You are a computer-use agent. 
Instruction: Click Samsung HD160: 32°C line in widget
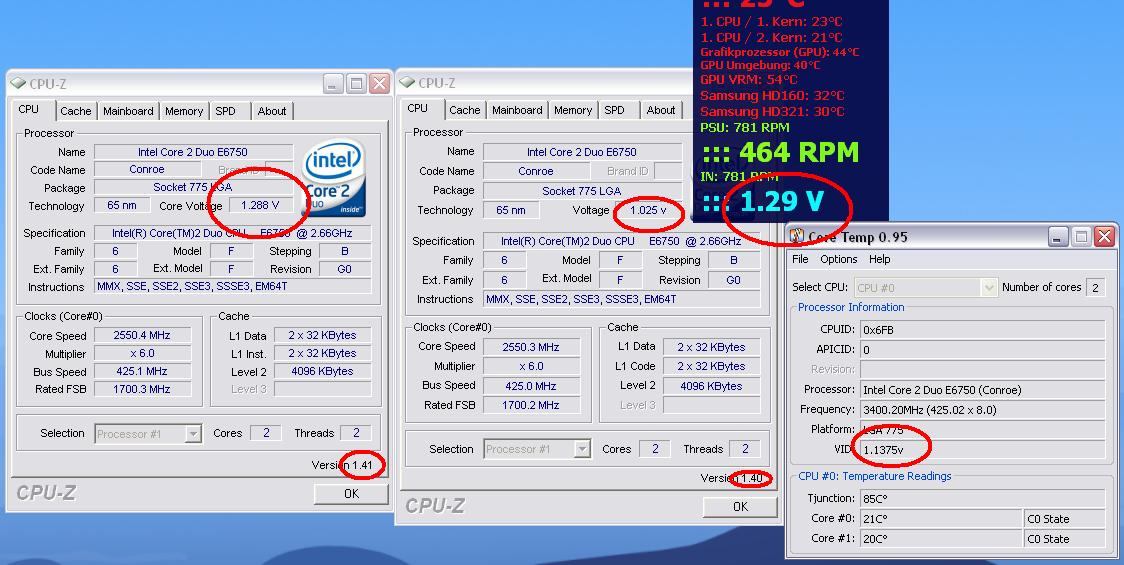click(772, 95)
